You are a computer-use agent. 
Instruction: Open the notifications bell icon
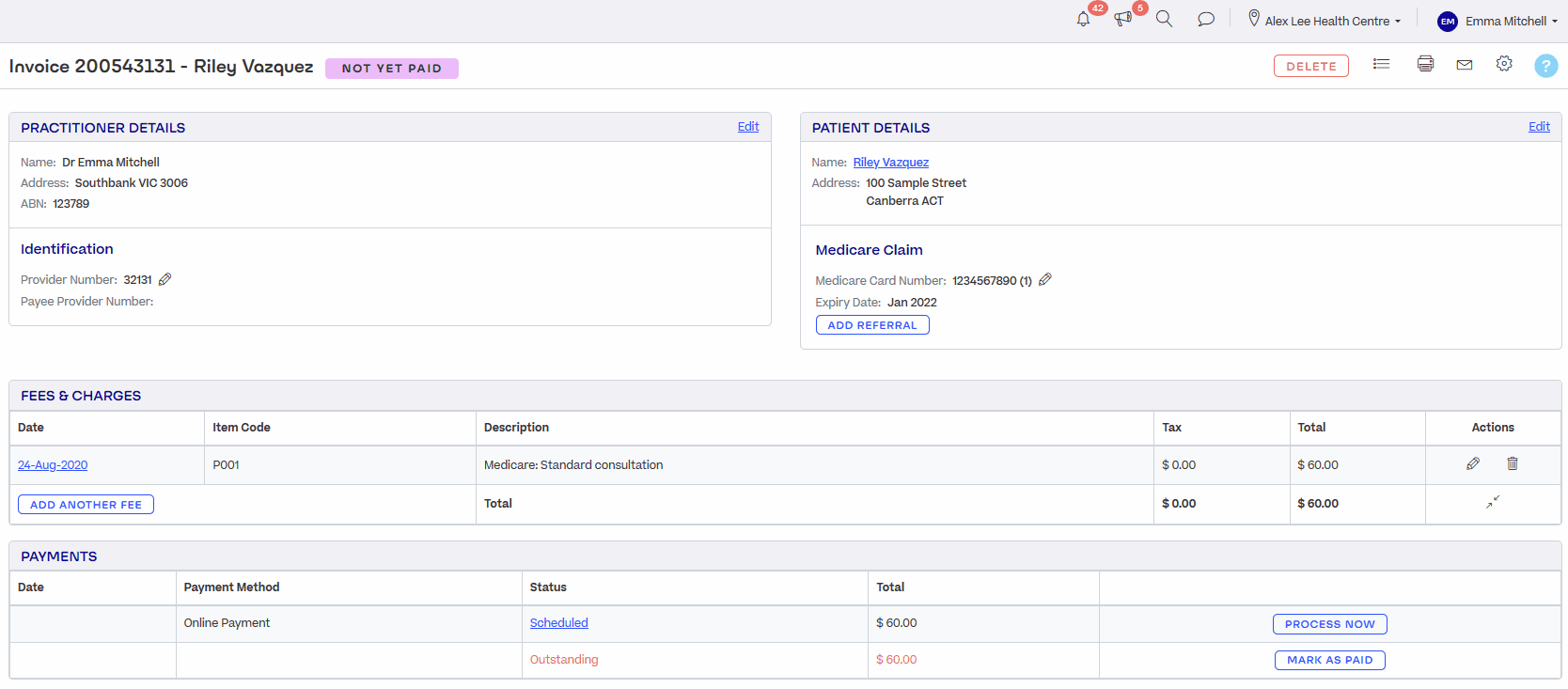click(x=1083, y=19)
